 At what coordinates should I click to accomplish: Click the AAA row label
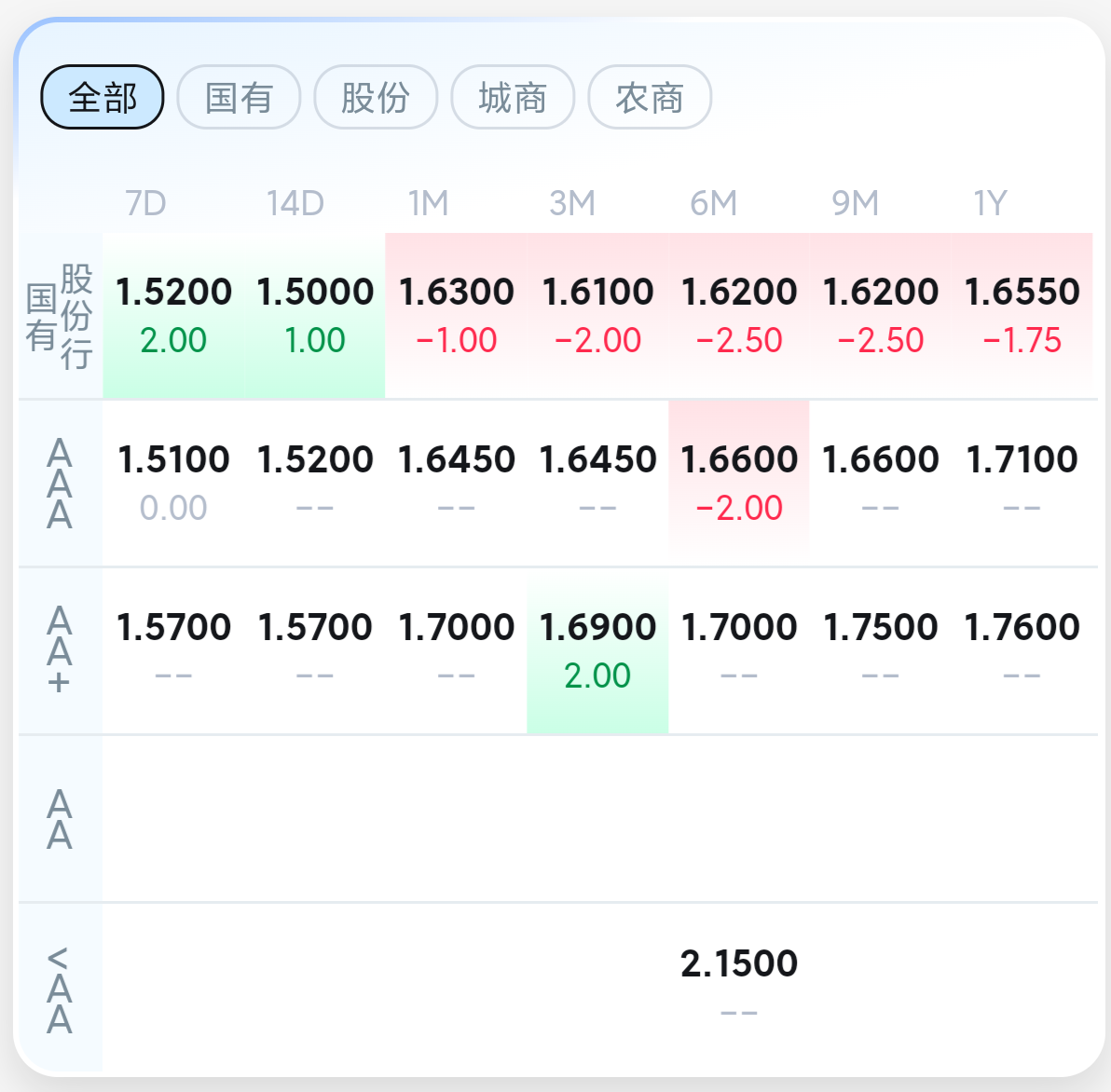(x=60, y=483)
